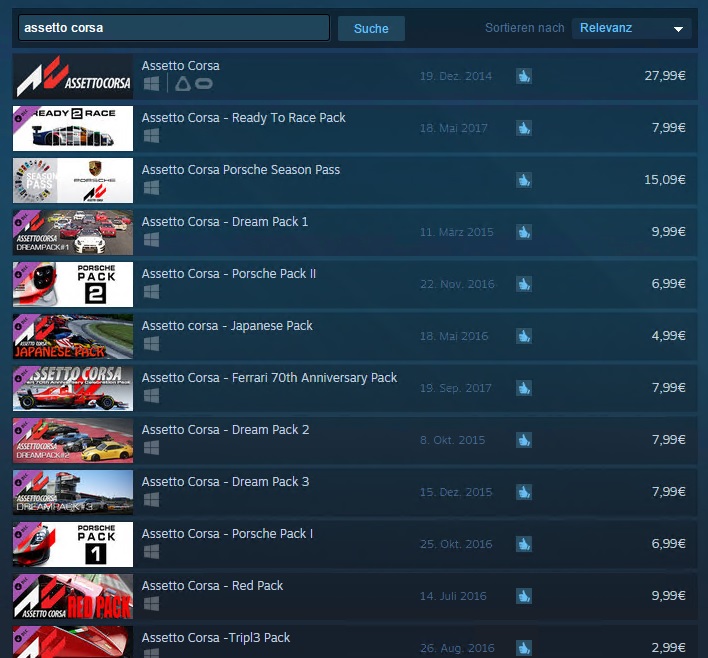Screen dimensions: 708x658
Task: Open Assetto Corsa - Porsche Pack I title
Action: pyautogui.click(x=227, y=533)
